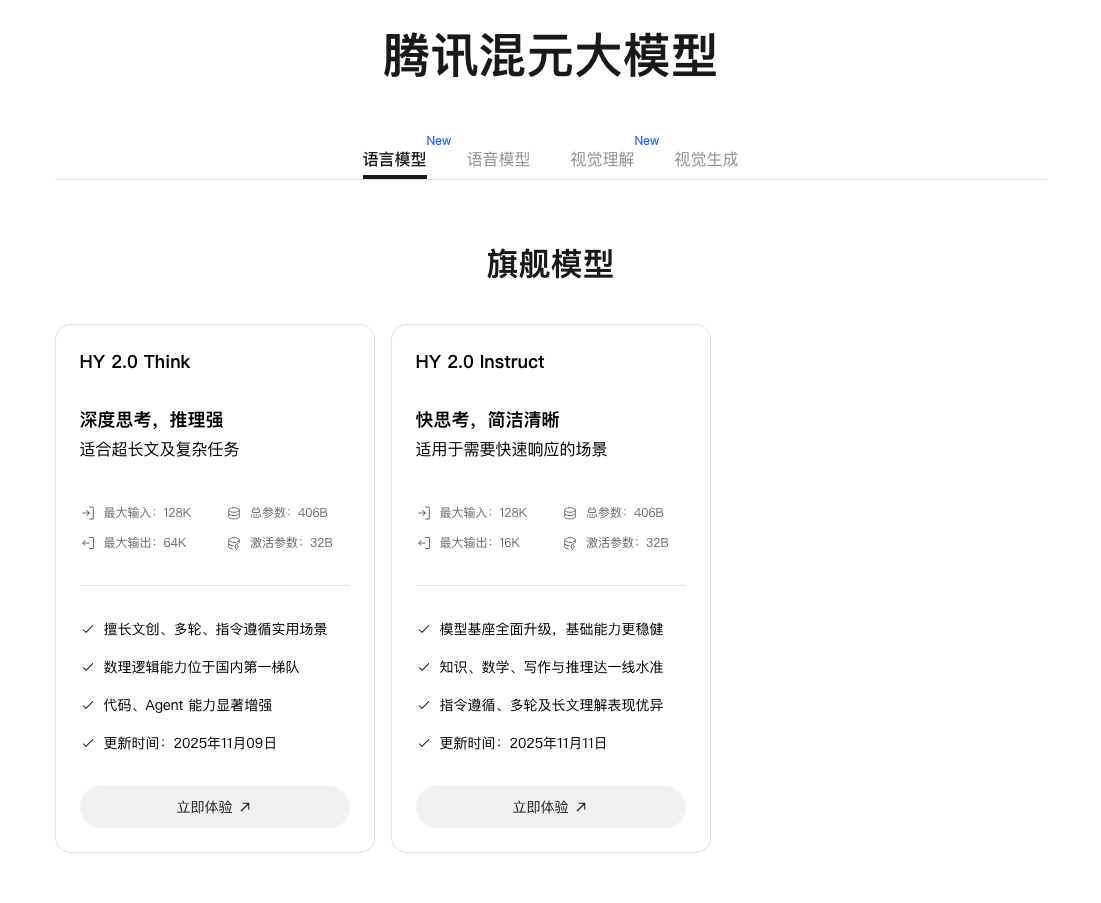The image size is (1101, 903).
Task: Switch to the 语言模型 tab
Action: (x=395, y=159)
